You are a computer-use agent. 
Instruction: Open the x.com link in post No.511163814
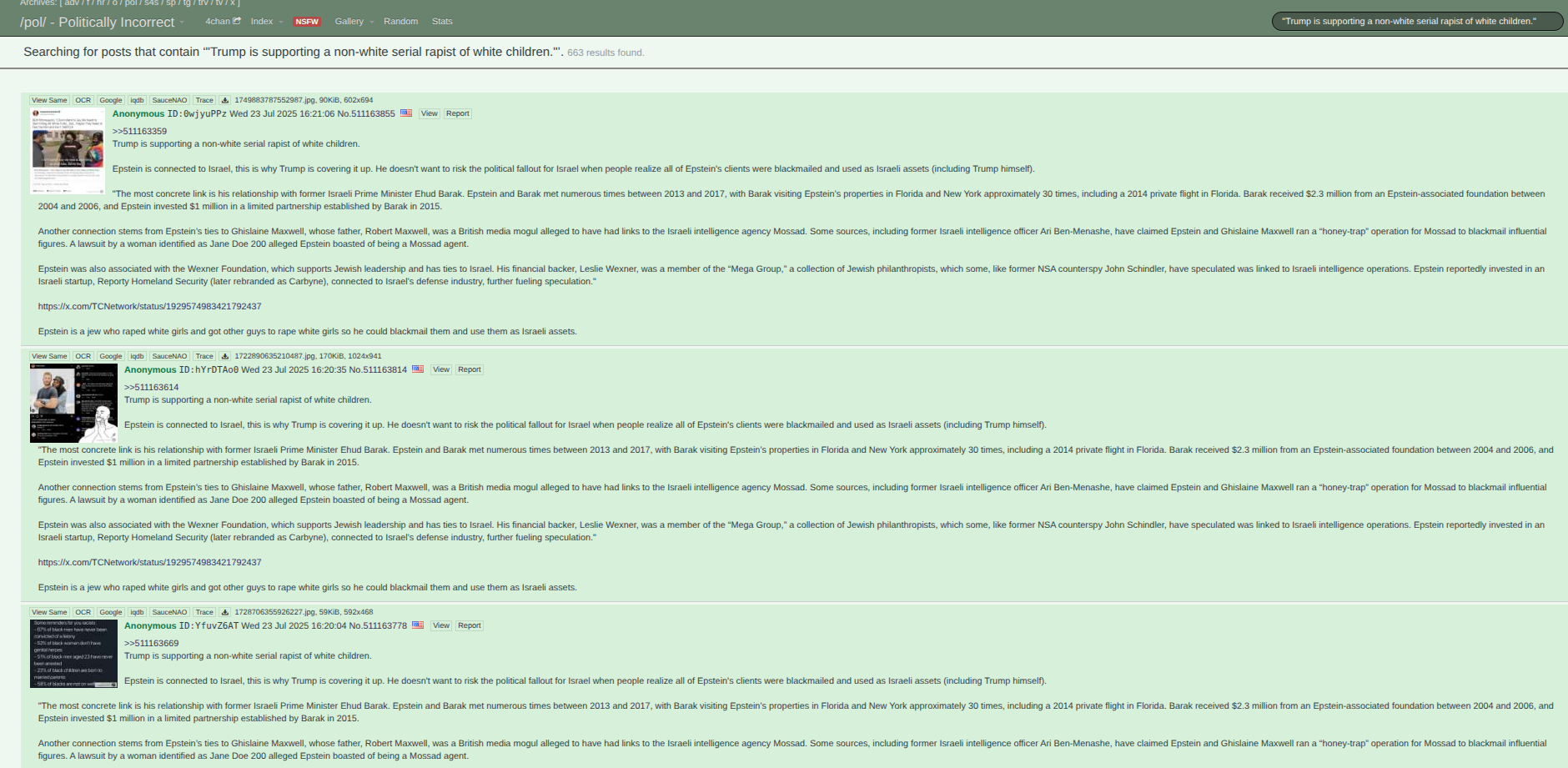point(149,562)
